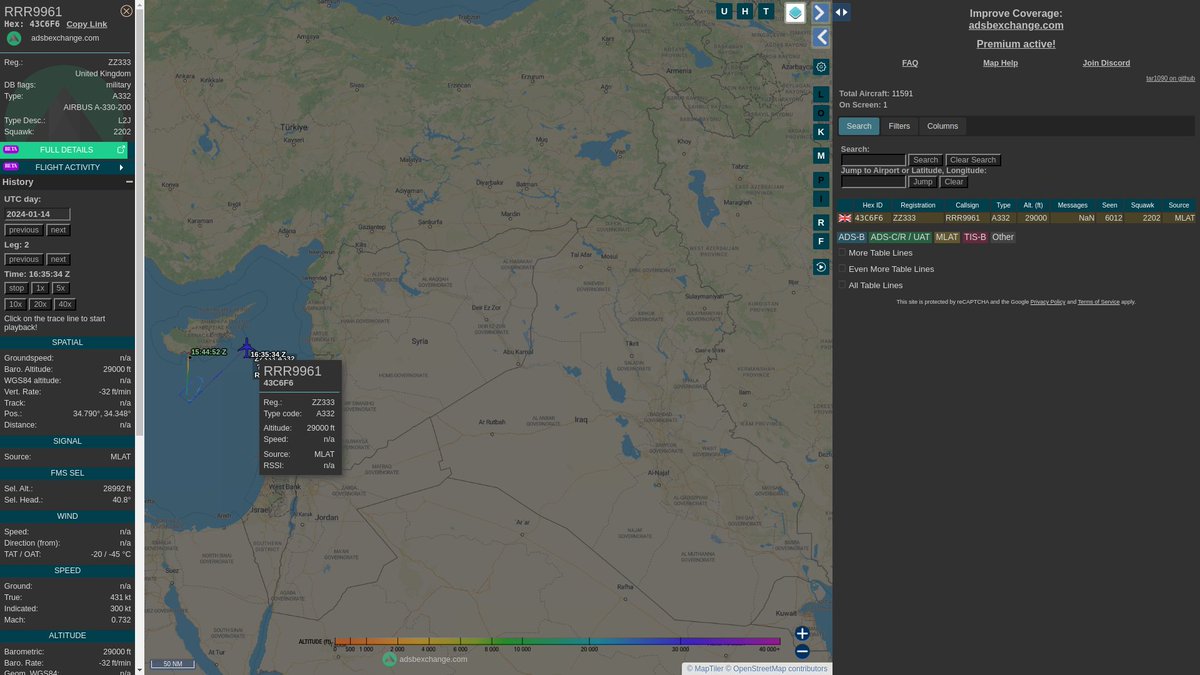The image size is (1200, 675).
Task: Check All Table Lines
Action: [x=842, y=285]
